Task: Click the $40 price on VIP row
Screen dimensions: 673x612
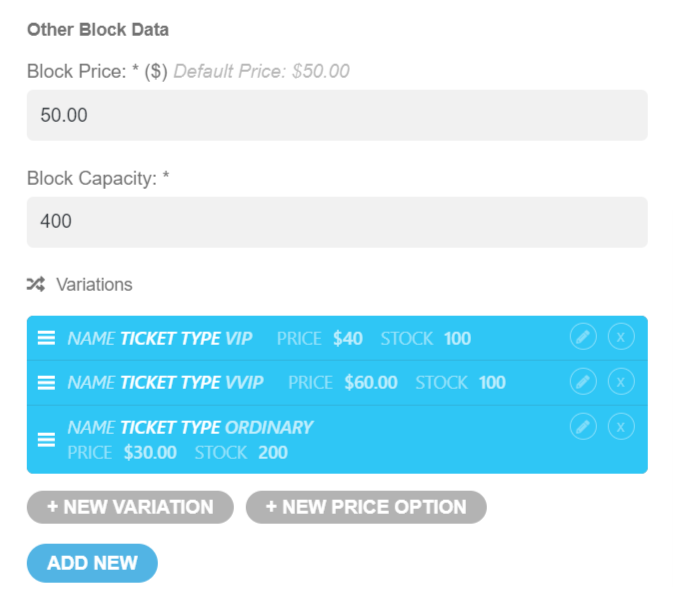Action: click(348, 339)
